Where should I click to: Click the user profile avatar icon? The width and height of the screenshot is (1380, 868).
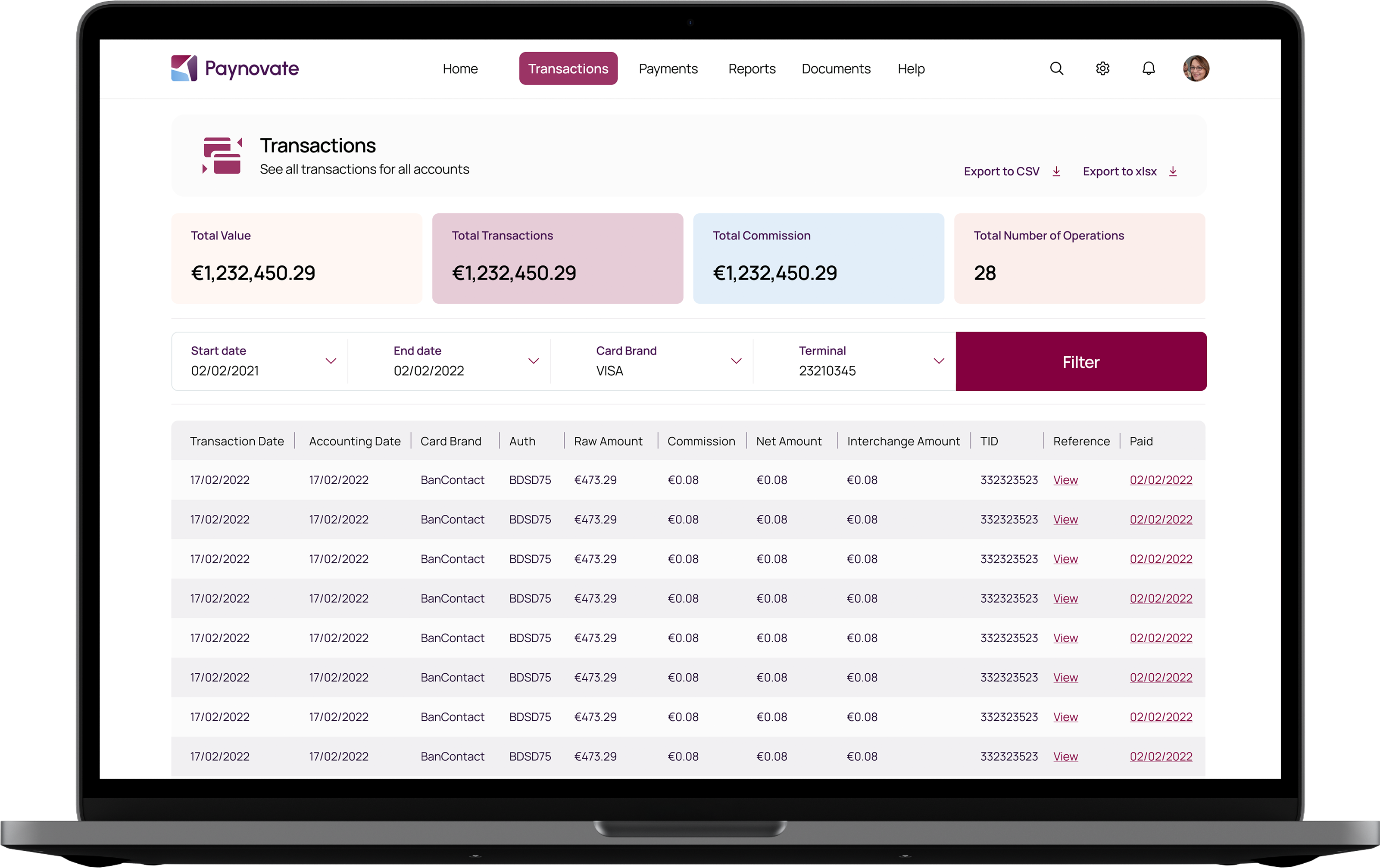pos(1196,69)
